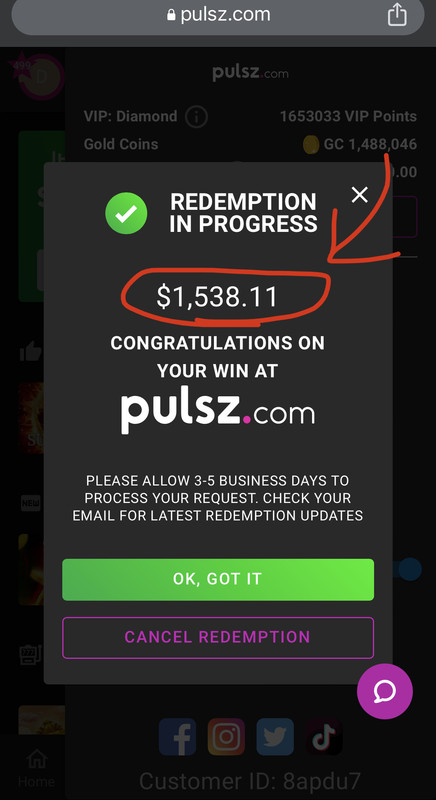This screenshot has height=800, width=436.
Task: Click the VIP Diamond info icon
Action: pyautogui.click(x=196, y=117)
